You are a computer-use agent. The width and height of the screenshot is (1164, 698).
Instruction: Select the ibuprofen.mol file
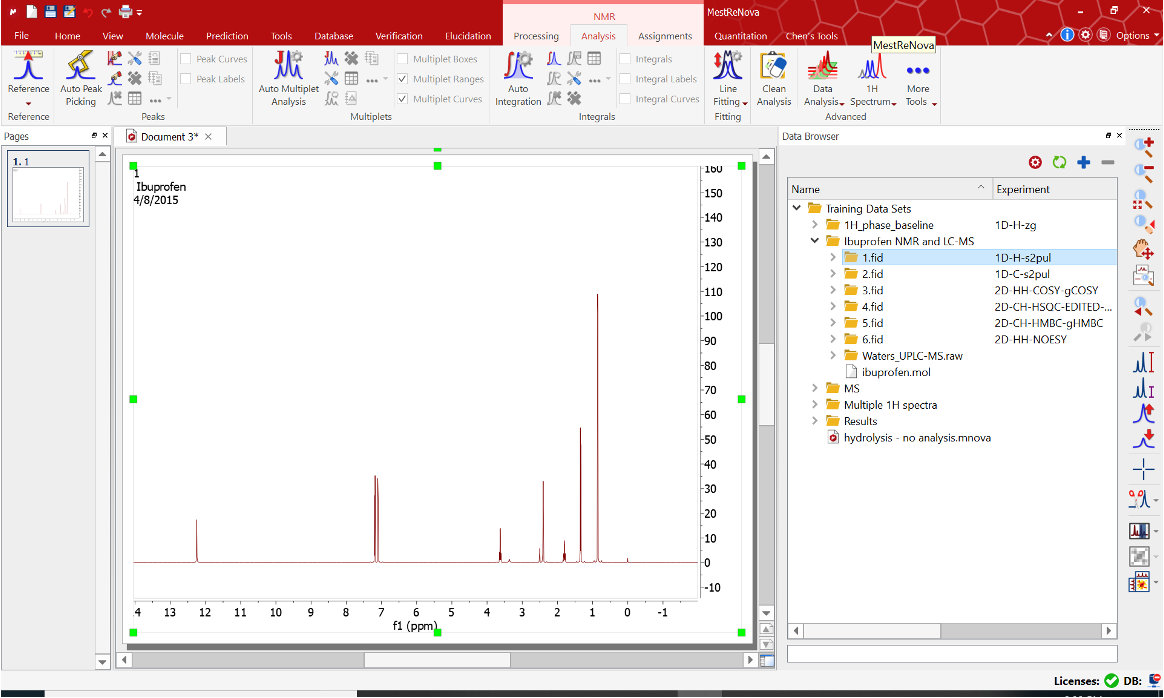895,372
